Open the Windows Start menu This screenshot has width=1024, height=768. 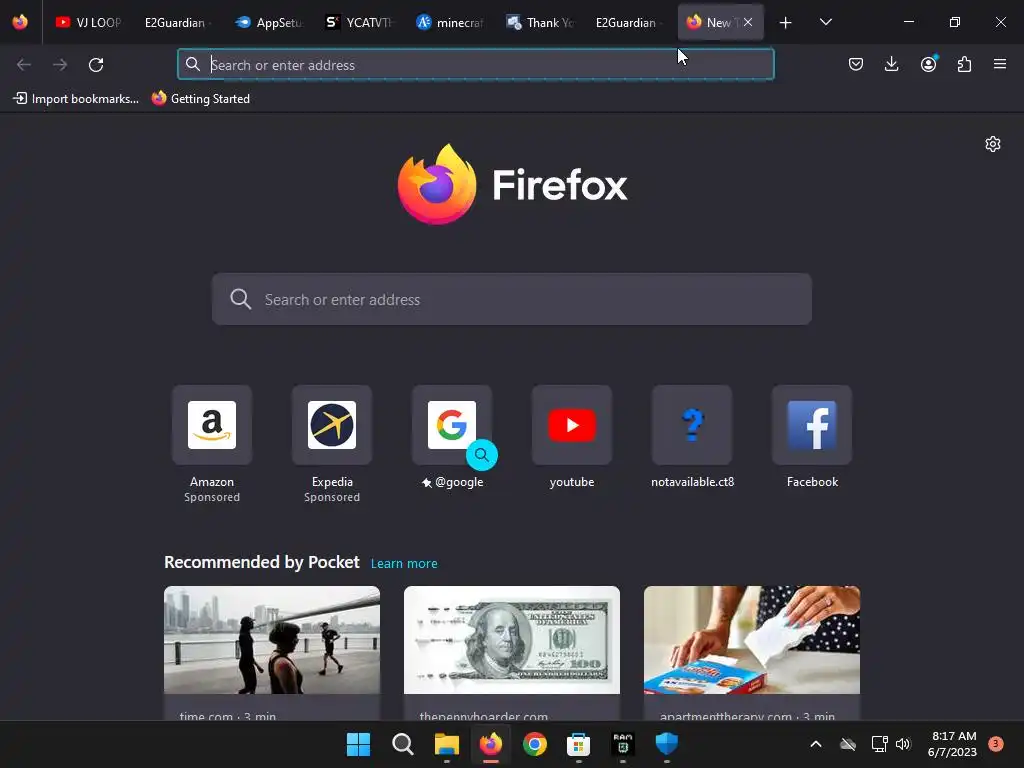359,744
